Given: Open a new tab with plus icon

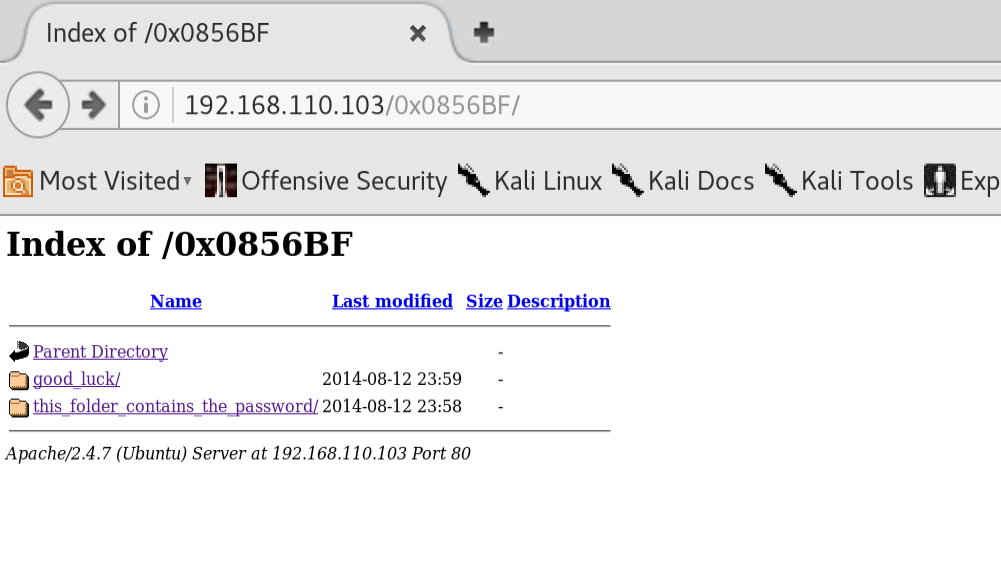Looking at the screenshot, I should tap(484, 33).
